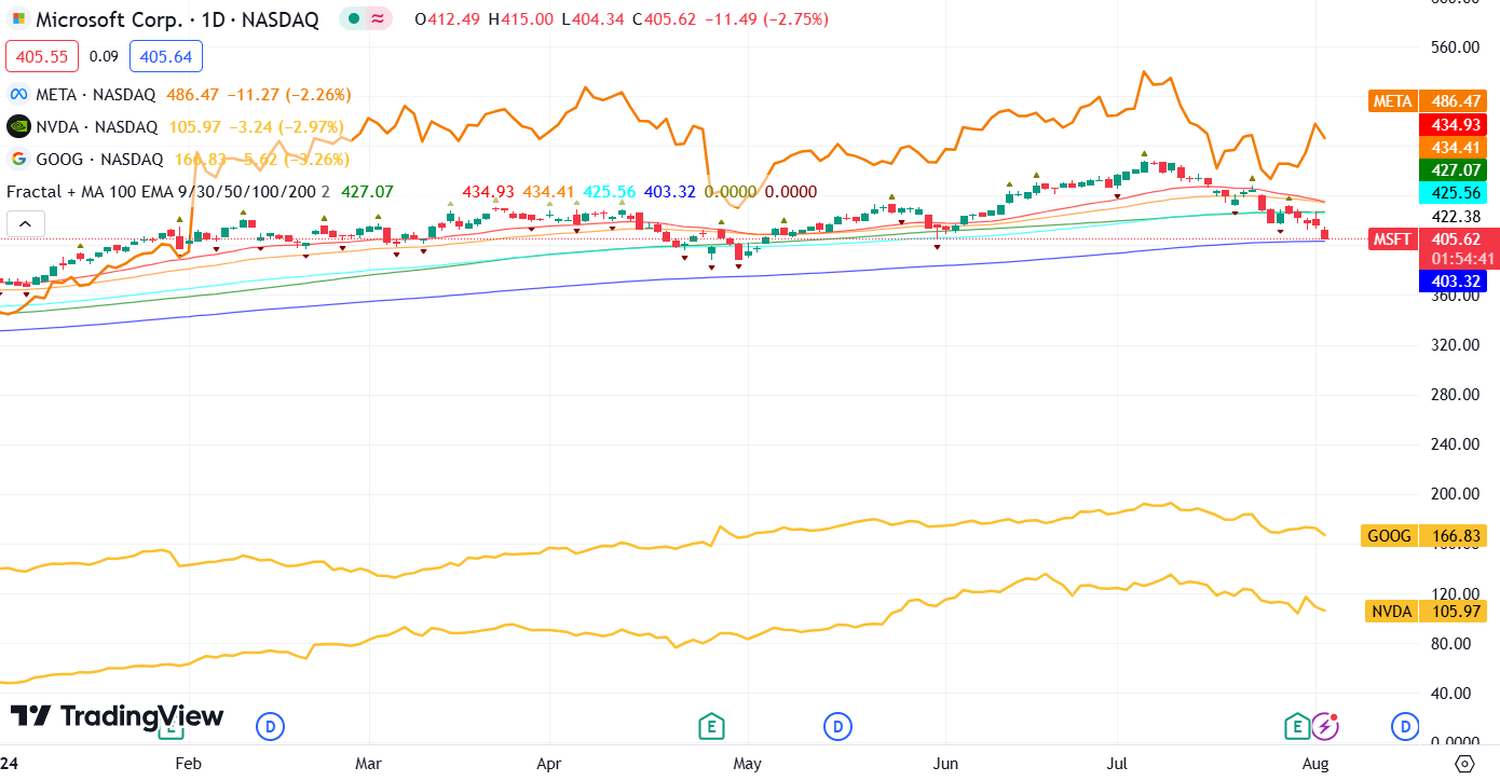Click the GOOG 166.83 price axis label

(1424, 536)
